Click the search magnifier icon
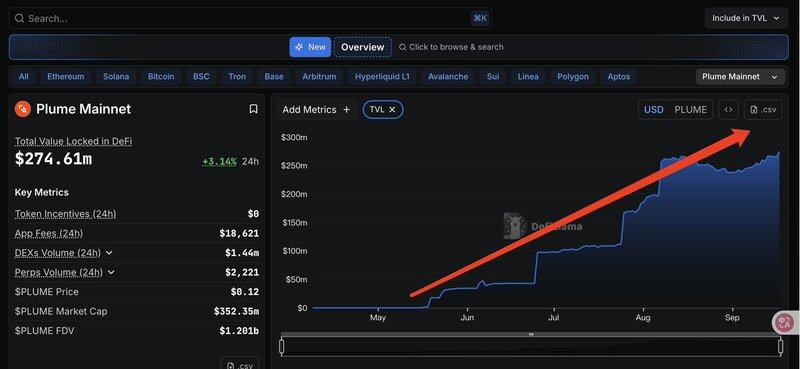 pyautogui.click(x=19, y=18)
